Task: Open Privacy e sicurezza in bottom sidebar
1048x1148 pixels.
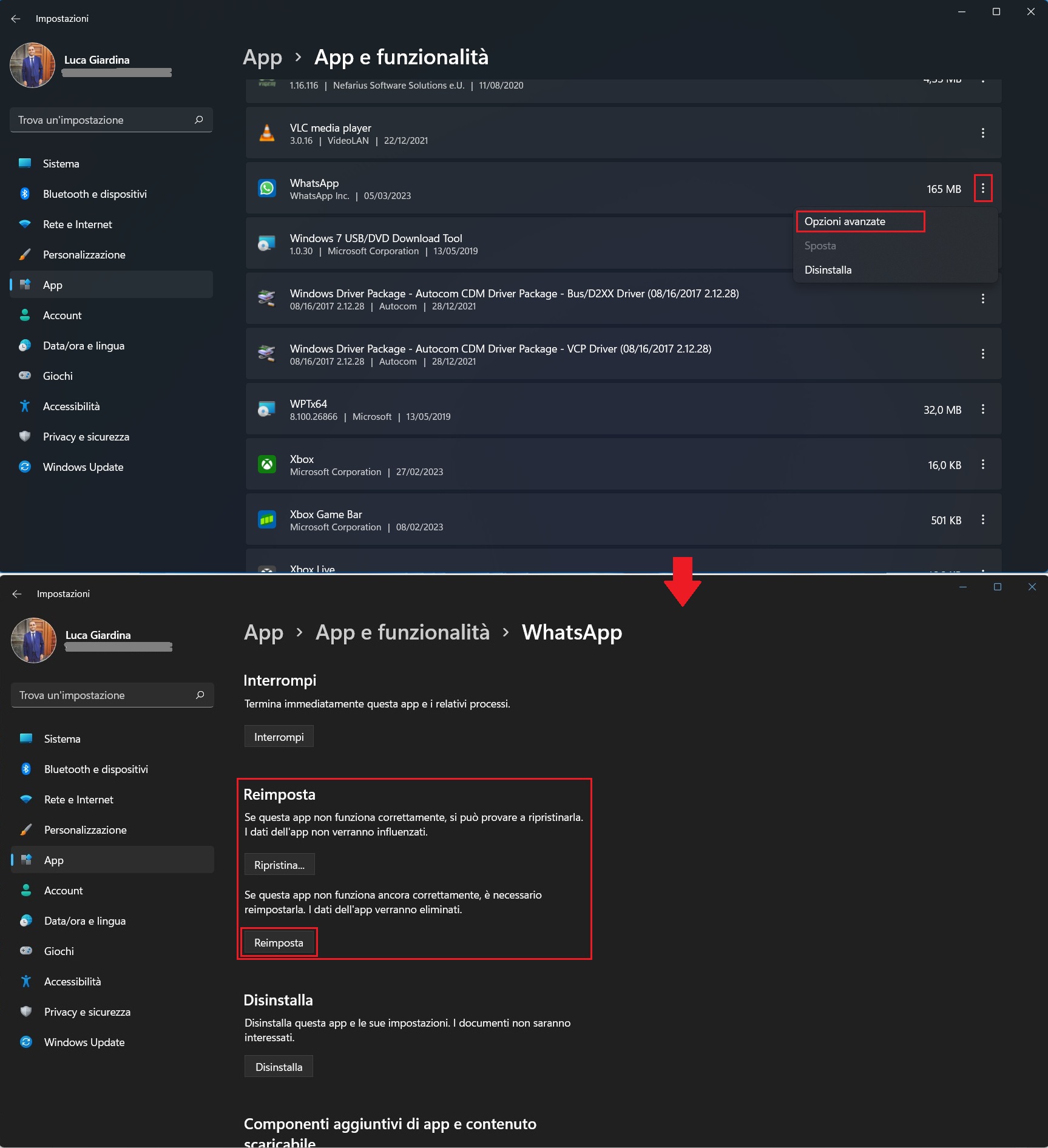Action: pos(87,1012)
